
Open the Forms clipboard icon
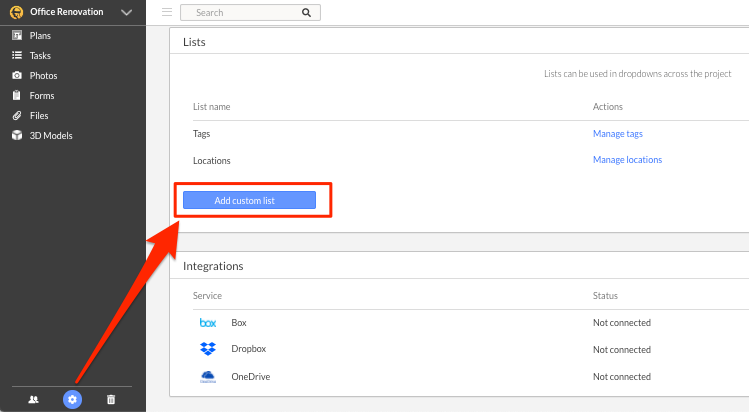coord(17,95)
